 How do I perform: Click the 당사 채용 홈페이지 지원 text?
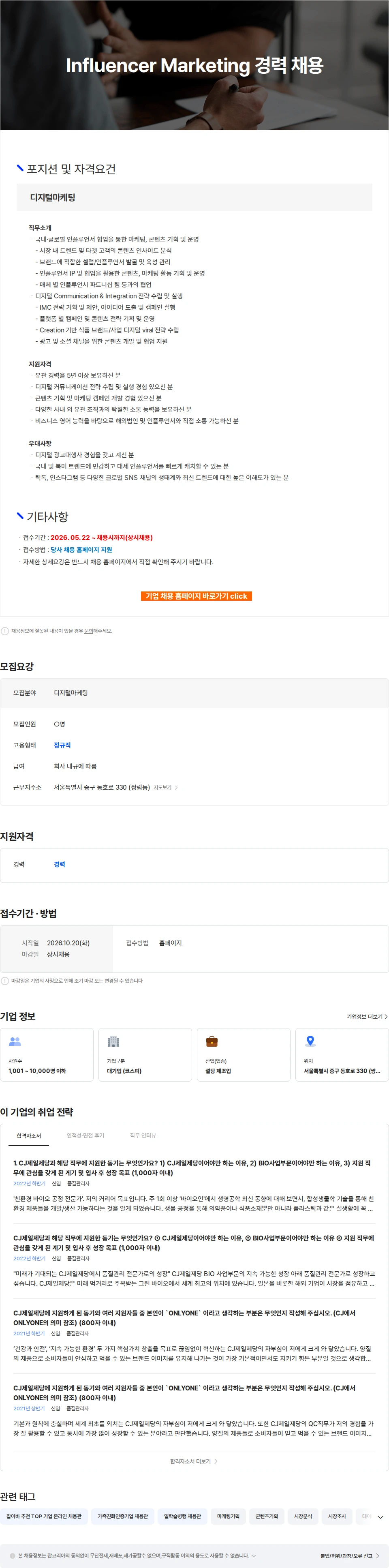(x=81, y=550)
